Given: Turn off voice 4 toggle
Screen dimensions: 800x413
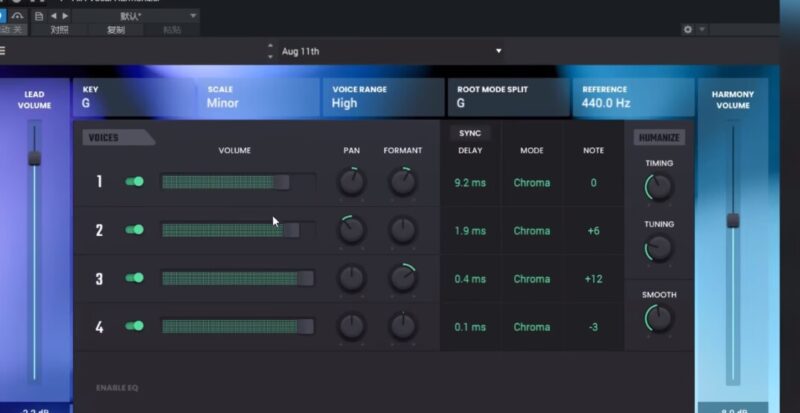Looking at the screenshot, I should point(134,326).
